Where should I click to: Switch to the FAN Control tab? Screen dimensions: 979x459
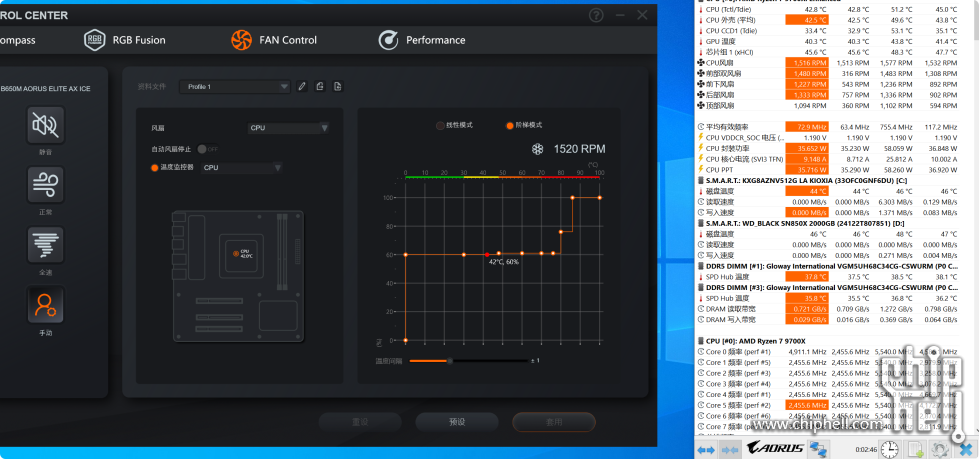pyautogui.click(x=273, y=40)
